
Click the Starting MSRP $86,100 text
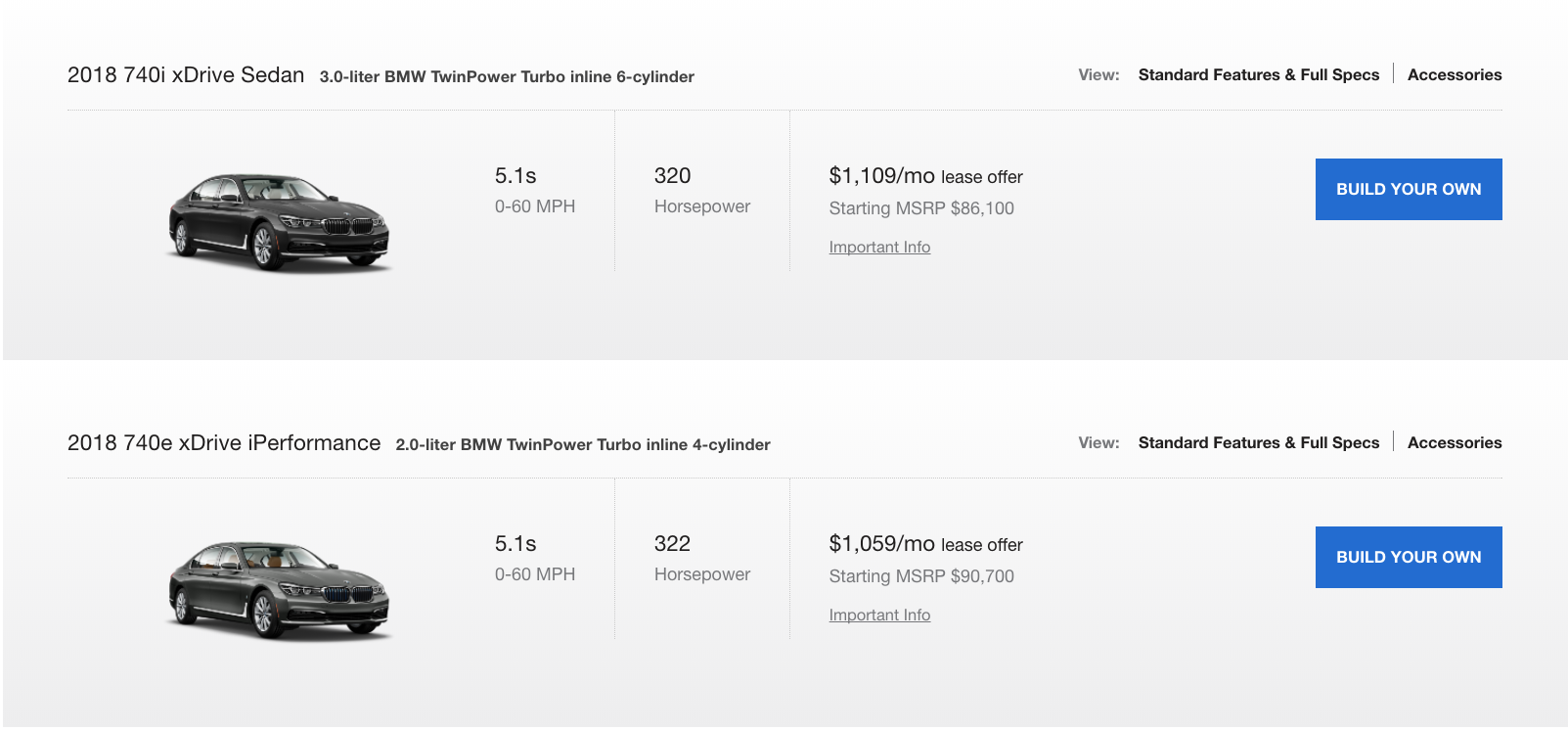tap(921, 208)
